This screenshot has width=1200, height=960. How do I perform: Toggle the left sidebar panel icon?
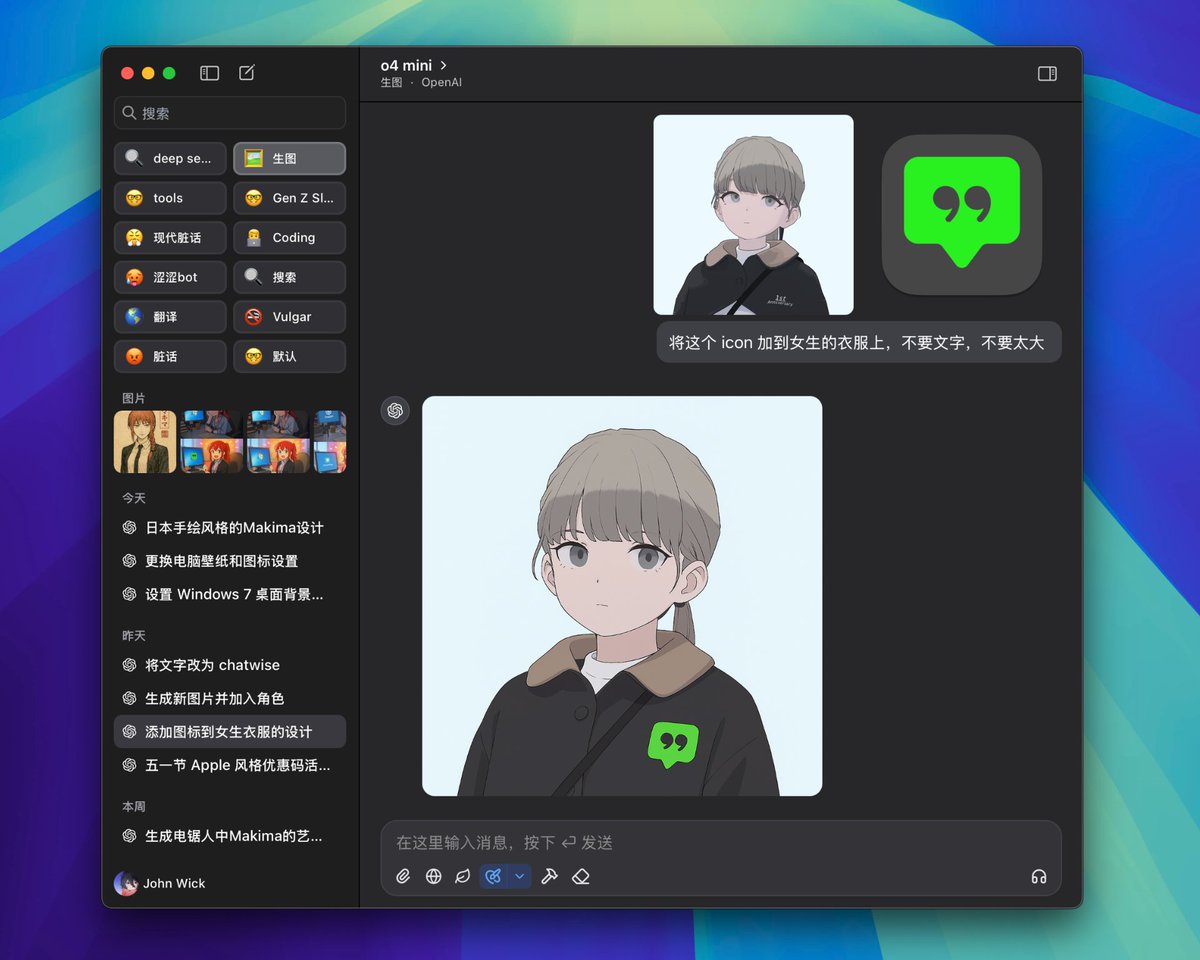pyautogui.click(x=209, y=72)
